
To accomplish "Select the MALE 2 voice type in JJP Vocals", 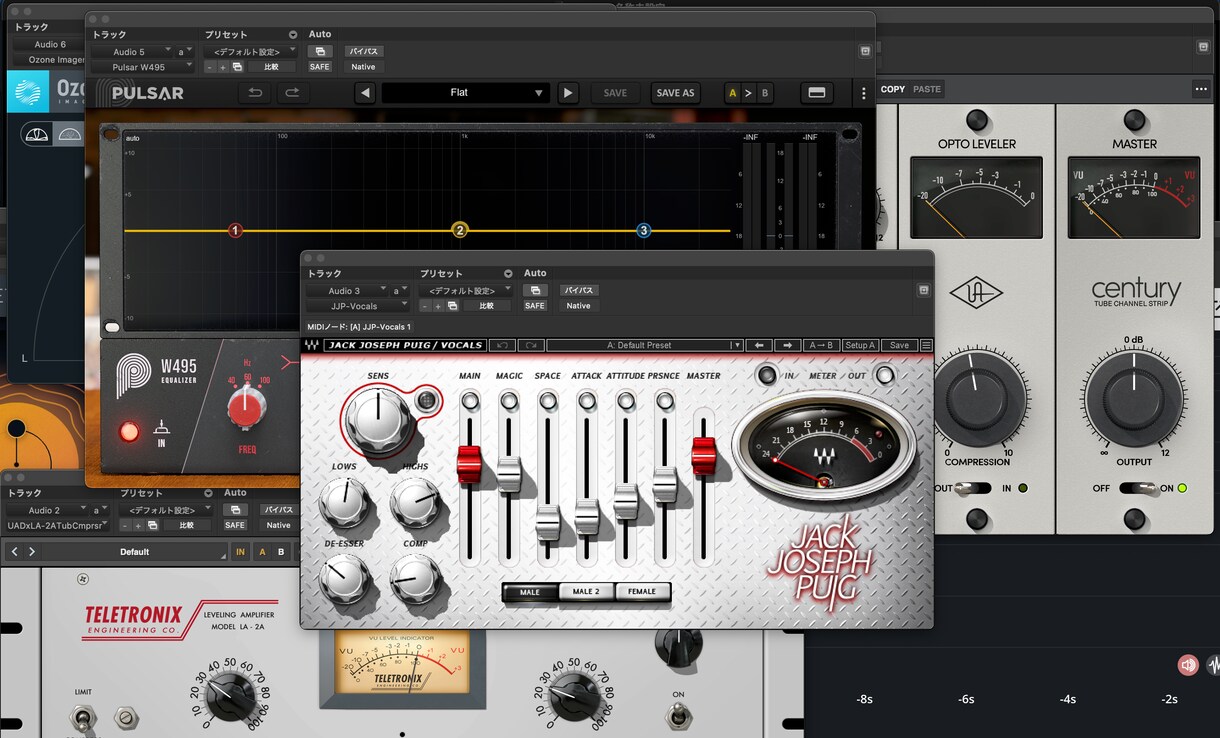I will (x=586, y=592).
